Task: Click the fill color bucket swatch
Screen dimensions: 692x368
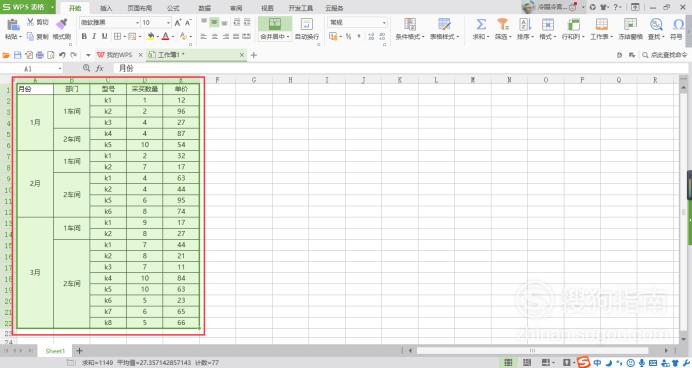Action: [x=150, y=36]
